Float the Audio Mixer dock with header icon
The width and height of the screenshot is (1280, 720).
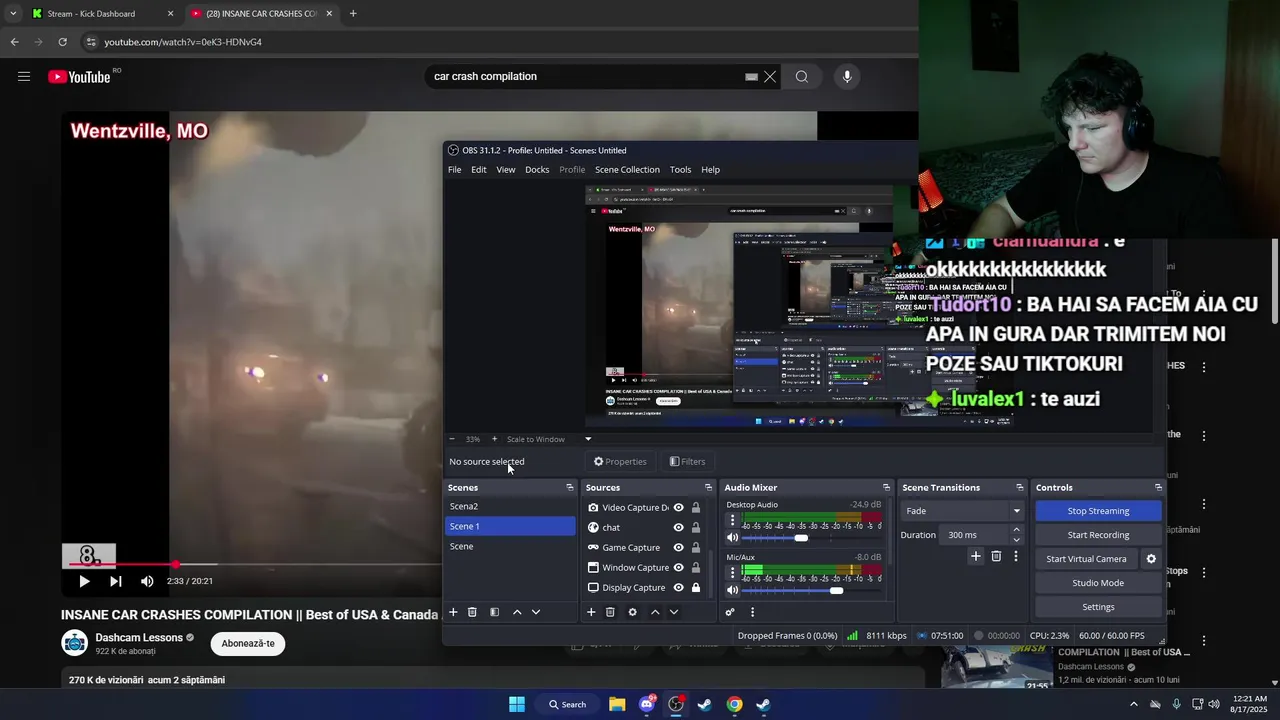click(886, 488)
